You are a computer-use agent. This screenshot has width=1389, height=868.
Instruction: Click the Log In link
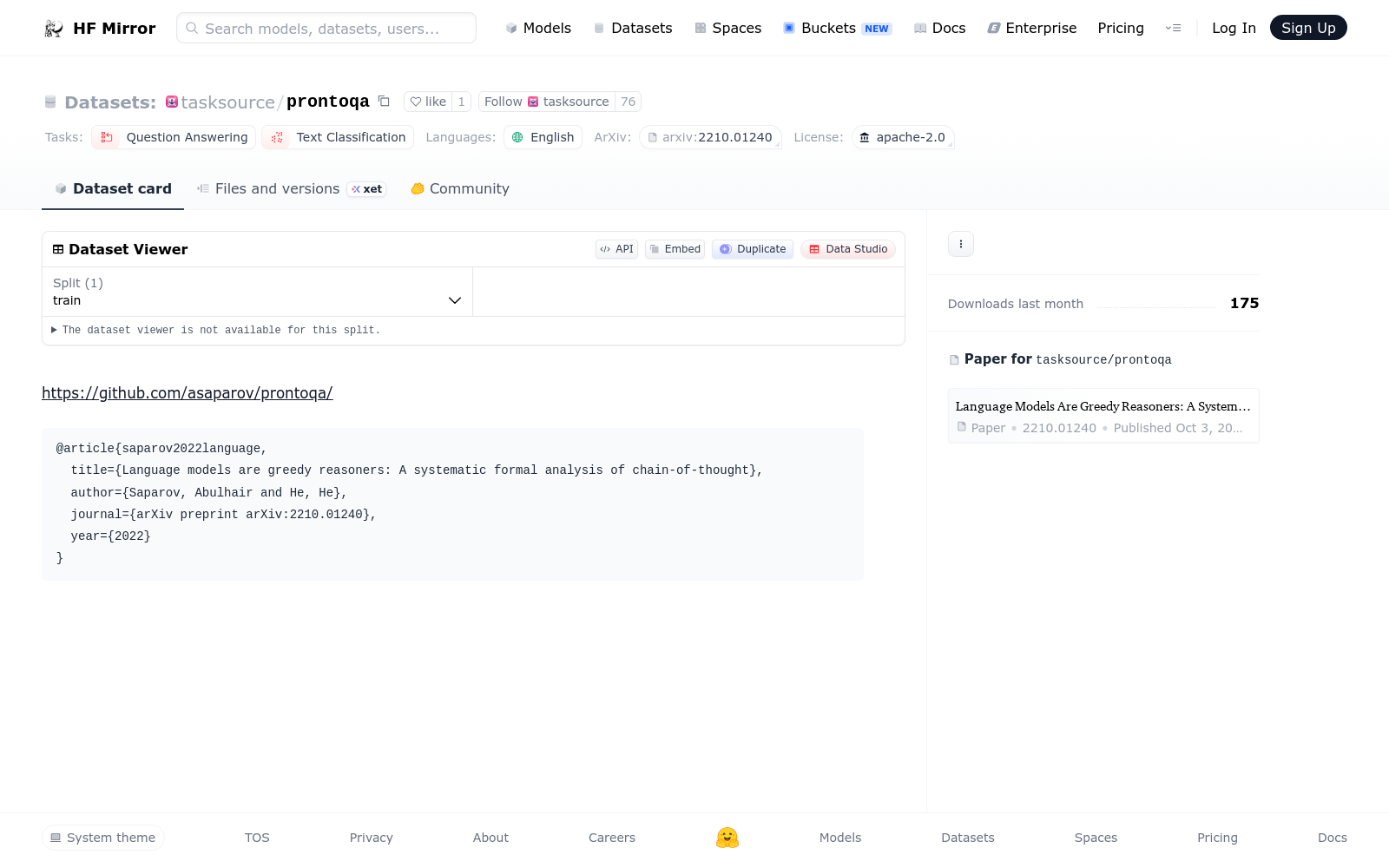1234,28
